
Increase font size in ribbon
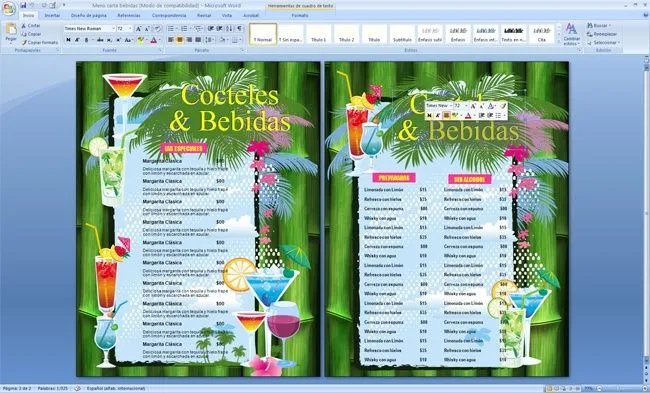tap(138, 29)
